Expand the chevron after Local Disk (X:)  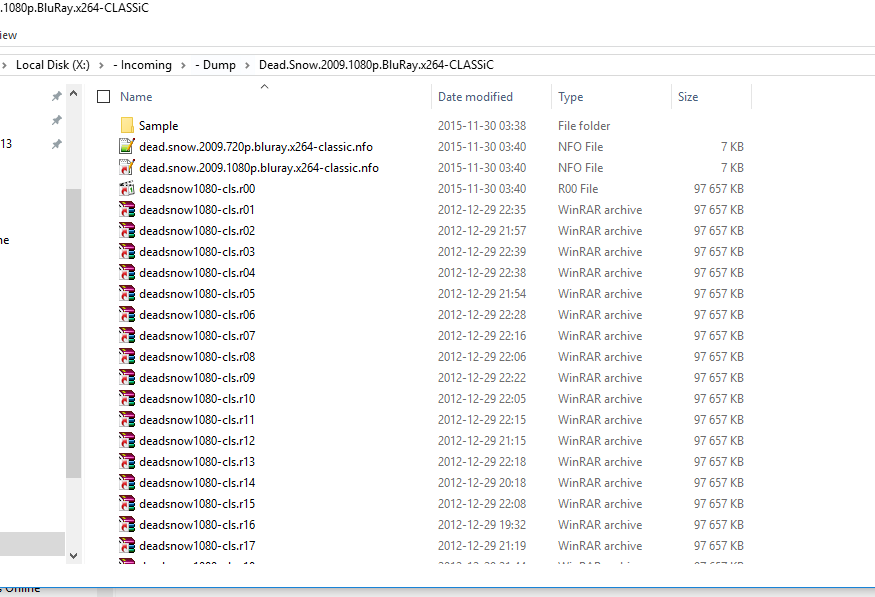[101, 65]
